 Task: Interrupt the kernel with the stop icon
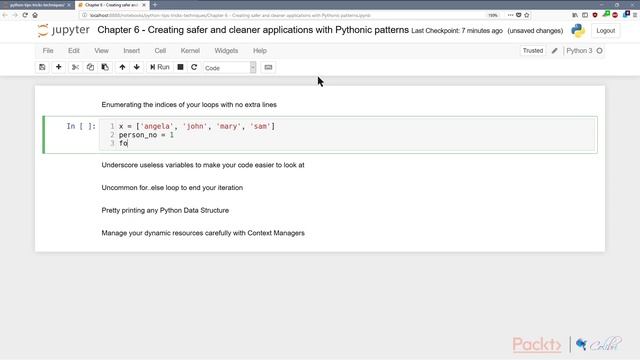180,67
